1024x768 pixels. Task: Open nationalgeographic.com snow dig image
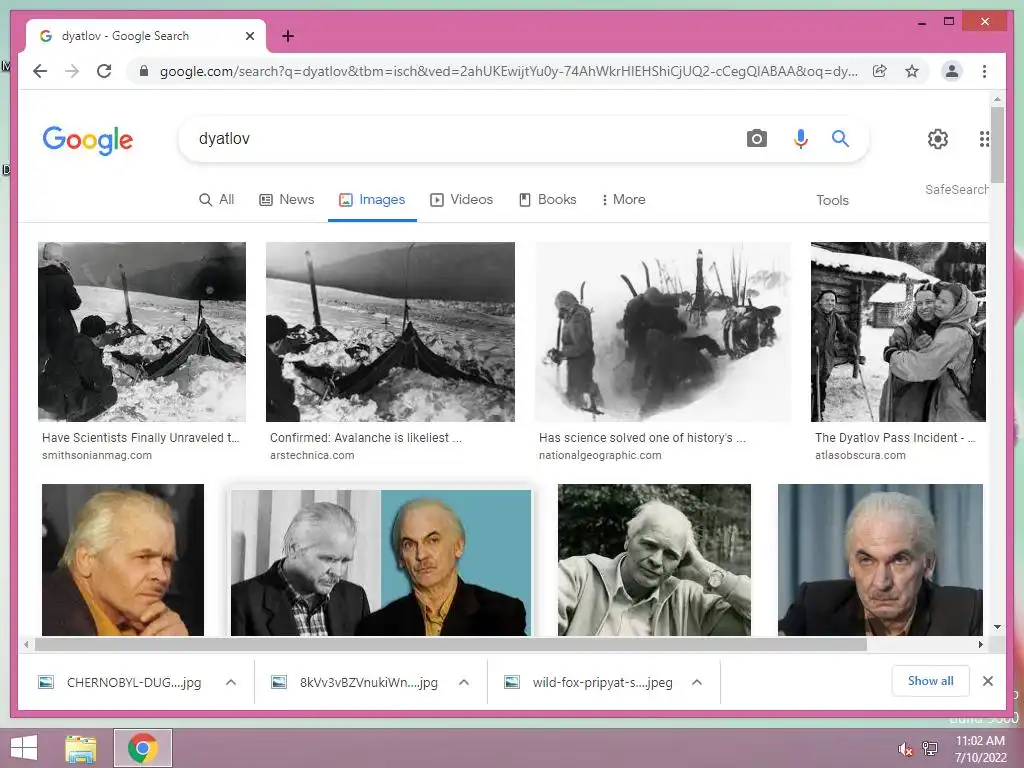point(663,332)
